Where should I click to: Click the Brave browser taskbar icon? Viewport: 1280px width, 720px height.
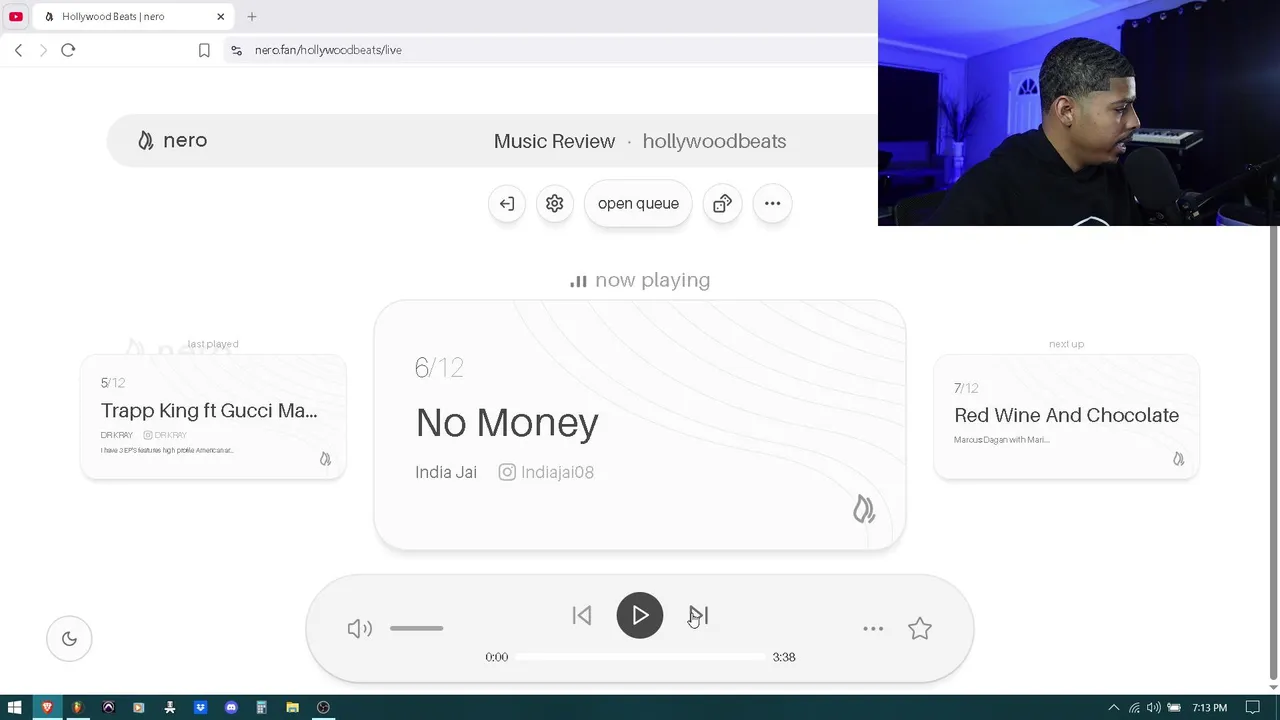(x=46, y=707)
